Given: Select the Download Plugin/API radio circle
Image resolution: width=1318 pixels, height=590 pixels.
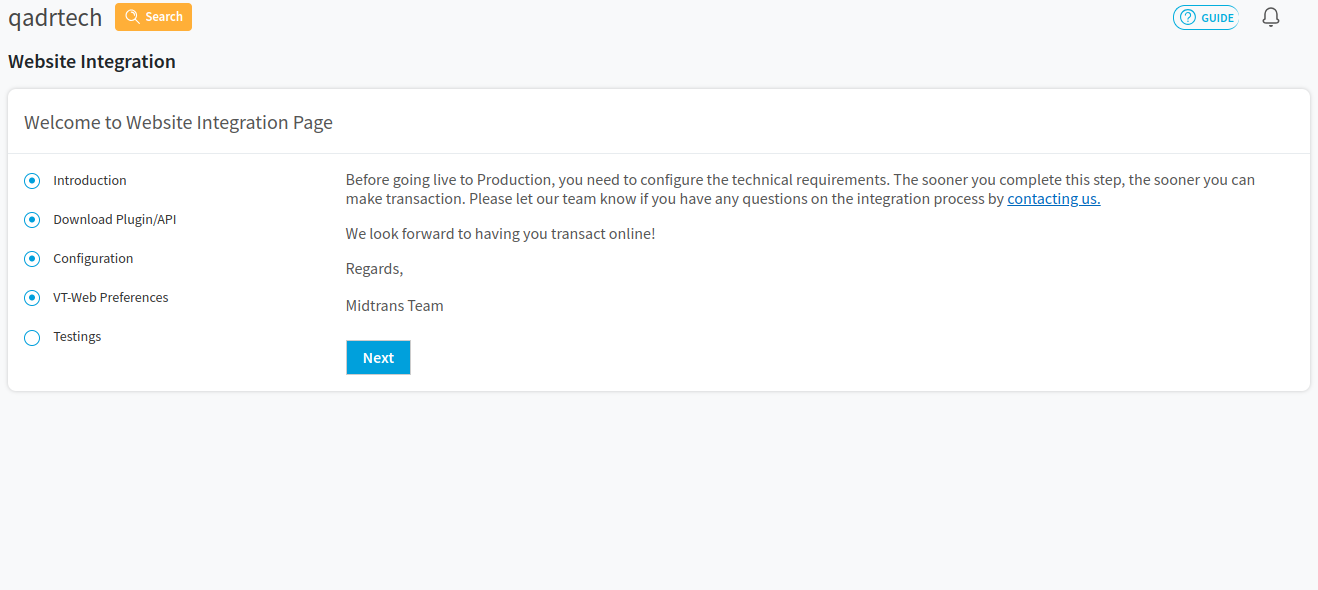Looking at the screenshot, I should (x=32, y=220).
